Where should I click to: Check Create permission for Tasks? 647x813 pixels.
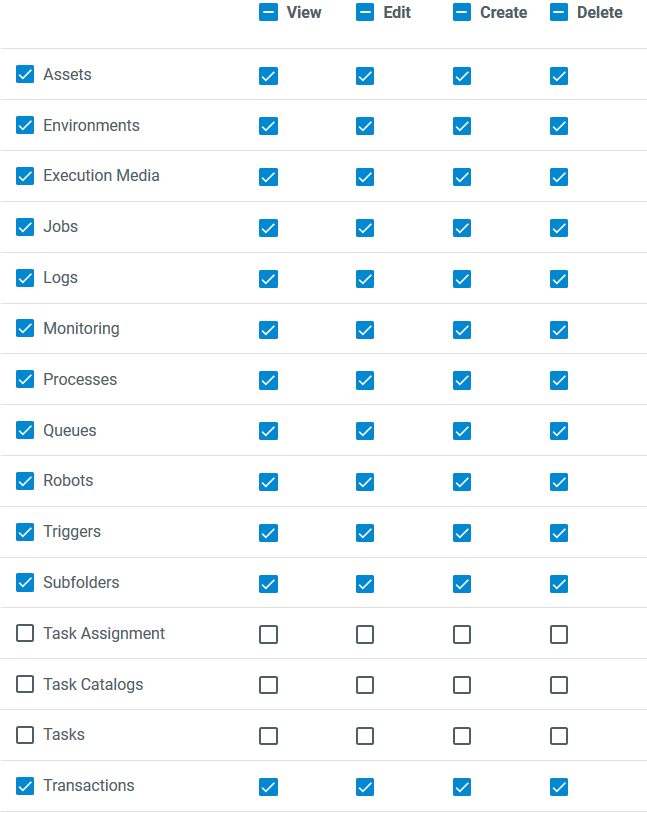[462, 736]
